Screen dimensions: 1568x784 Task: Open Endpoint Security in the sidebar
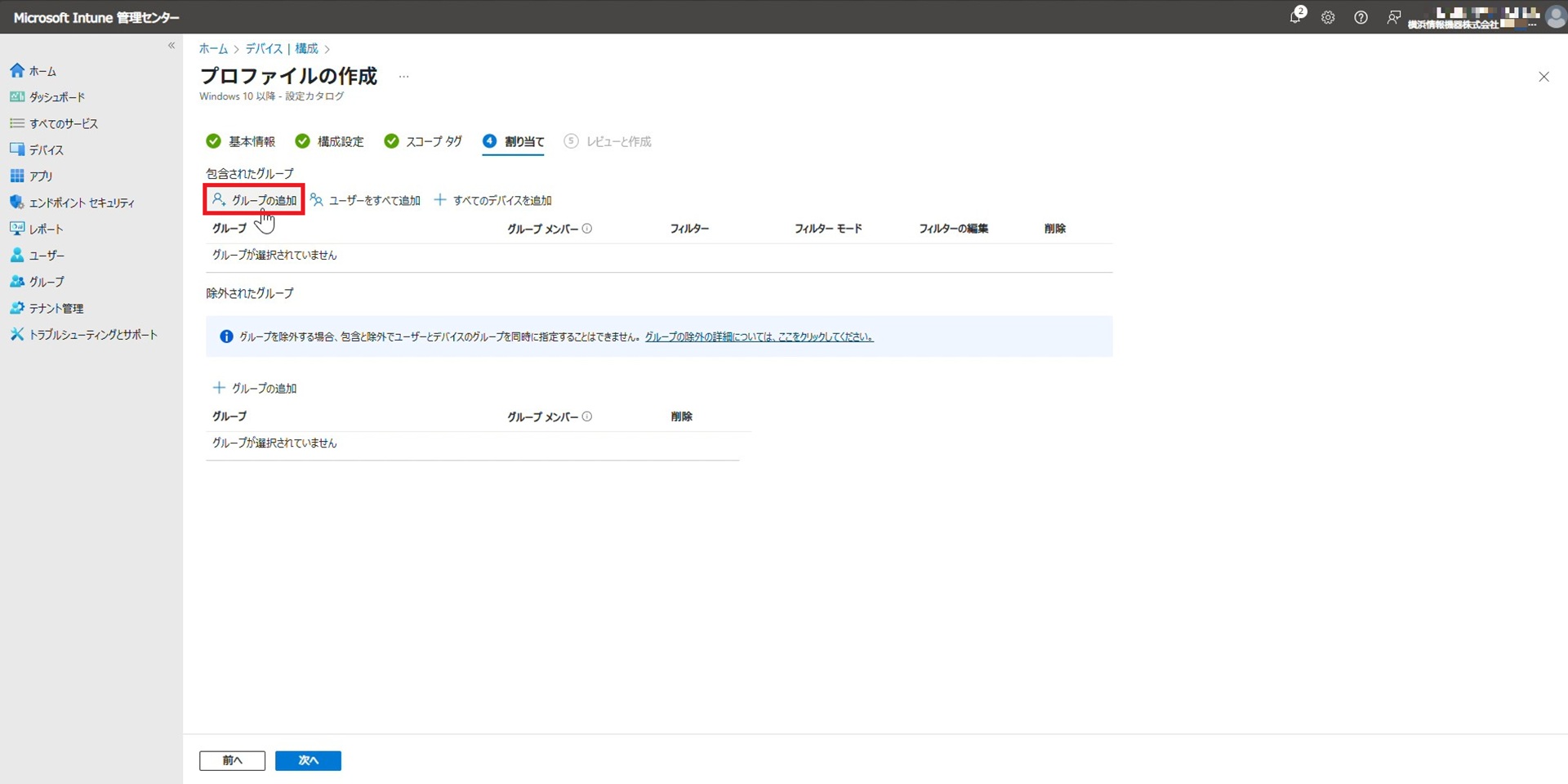(82, 203)
